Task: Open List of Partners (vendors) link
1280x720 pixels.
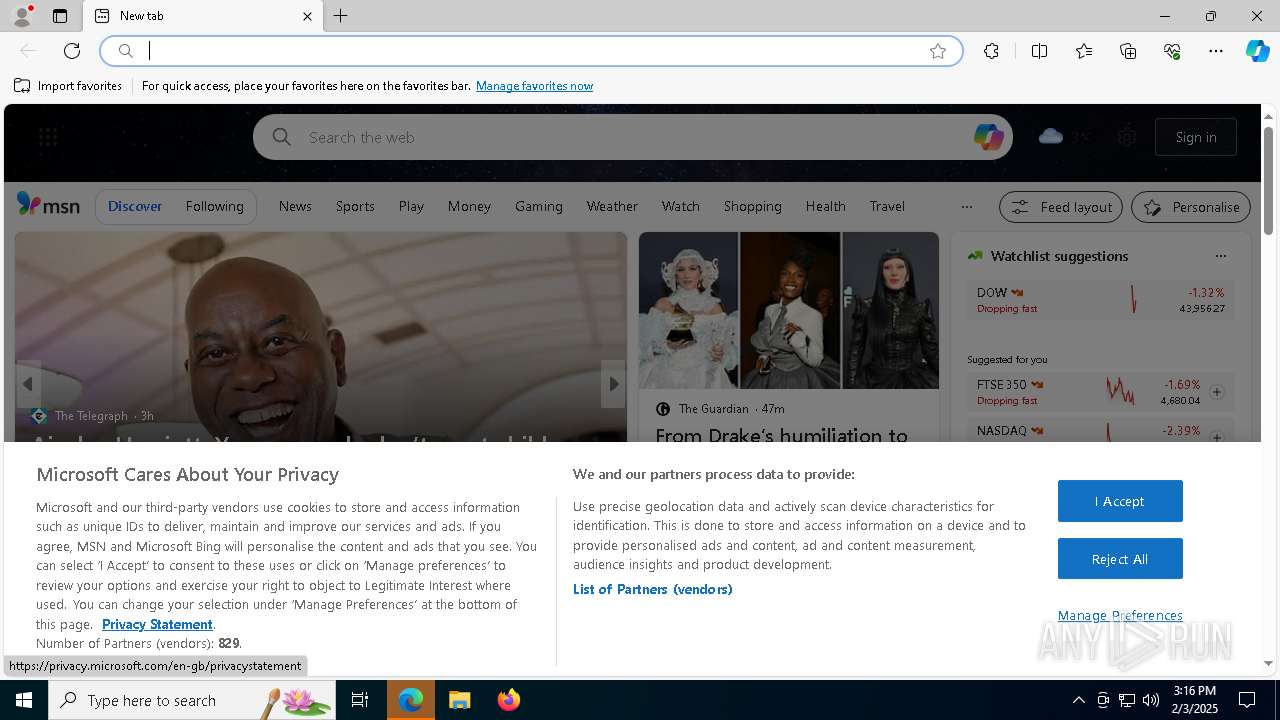Action: (652, 589)
